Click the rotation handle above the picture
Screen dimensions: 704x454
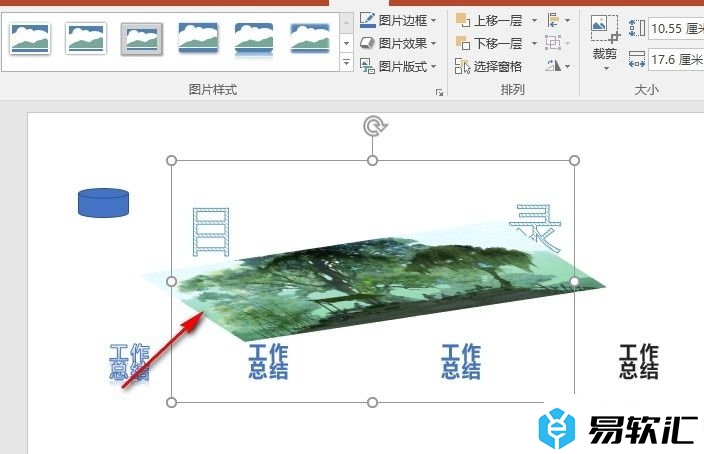(374, 126)
